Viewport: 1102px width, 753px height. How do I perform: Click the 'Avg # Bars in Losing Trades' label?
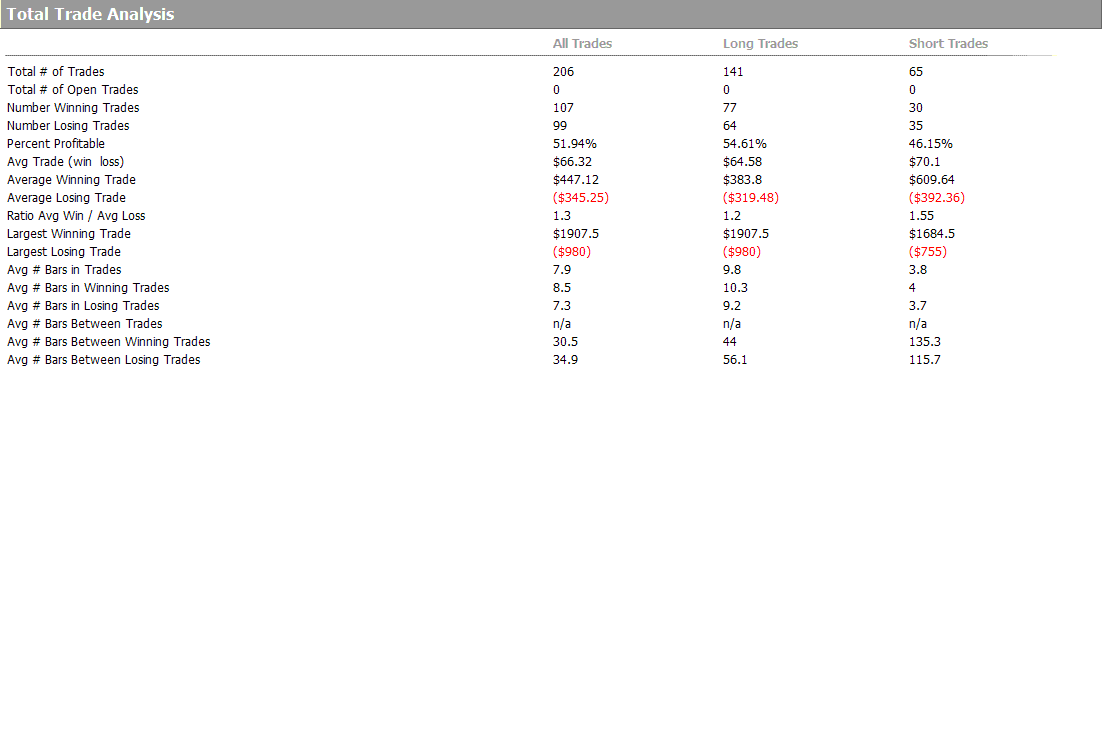[x=83, y=306]
